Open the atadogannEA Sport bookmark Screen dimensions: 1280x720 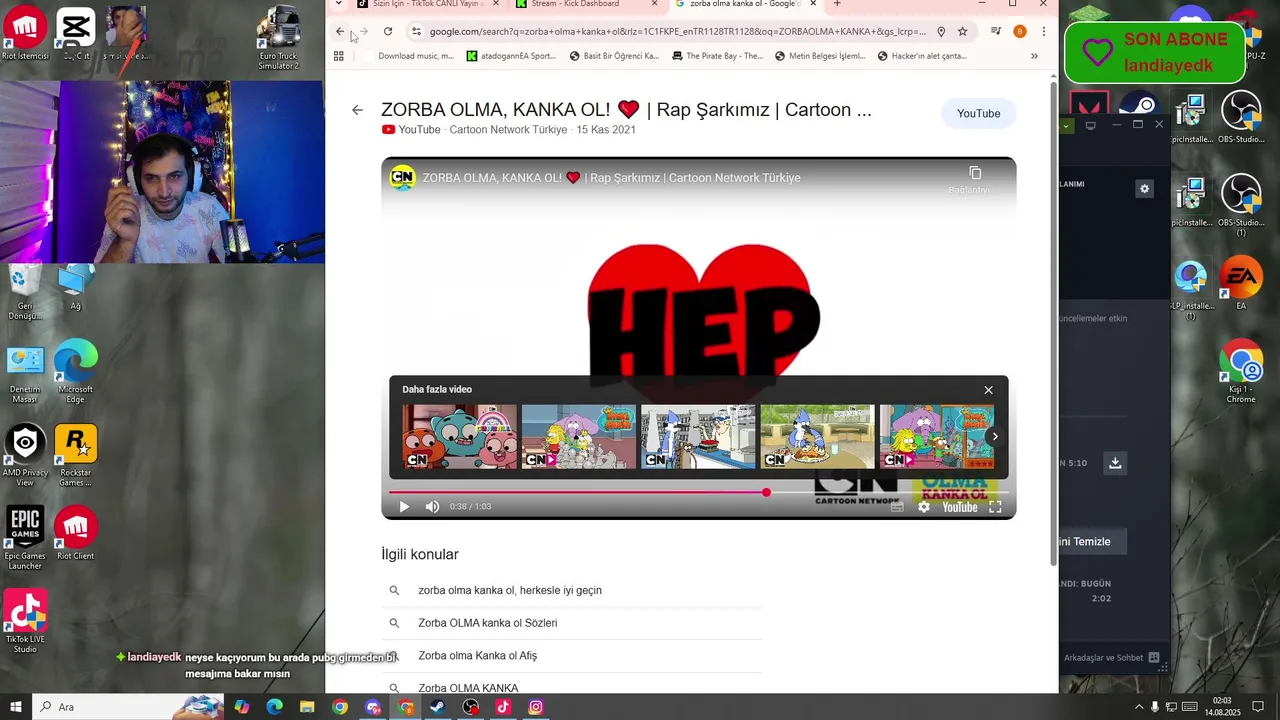511,56
